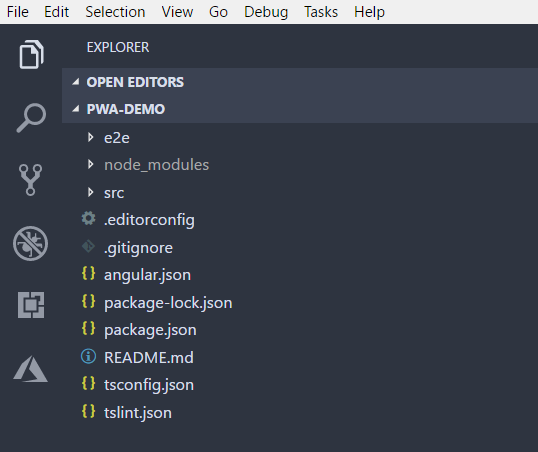Expand the e2e folder arrow

click(91, 137)
